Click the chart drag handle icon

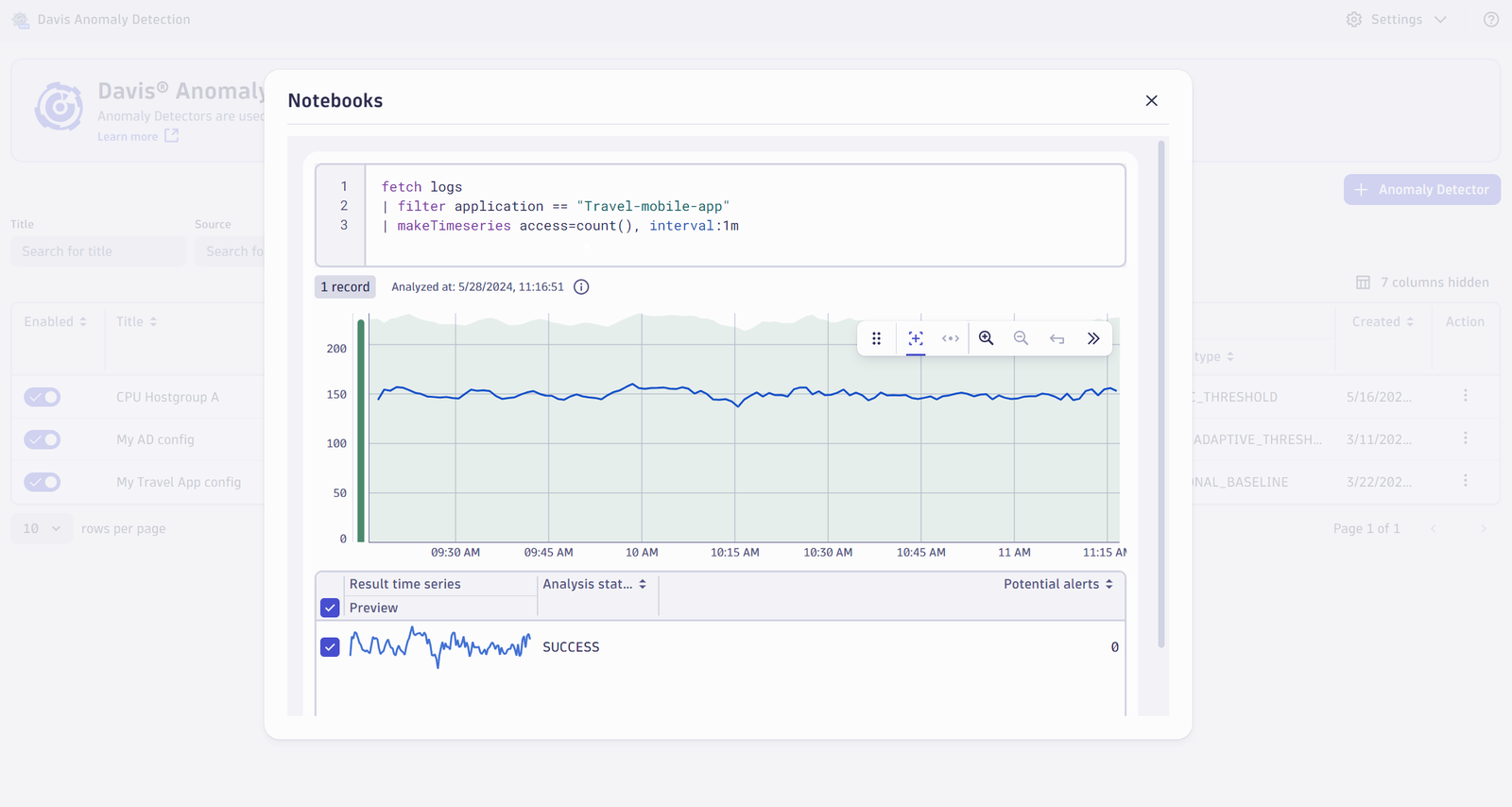(877, 338)
